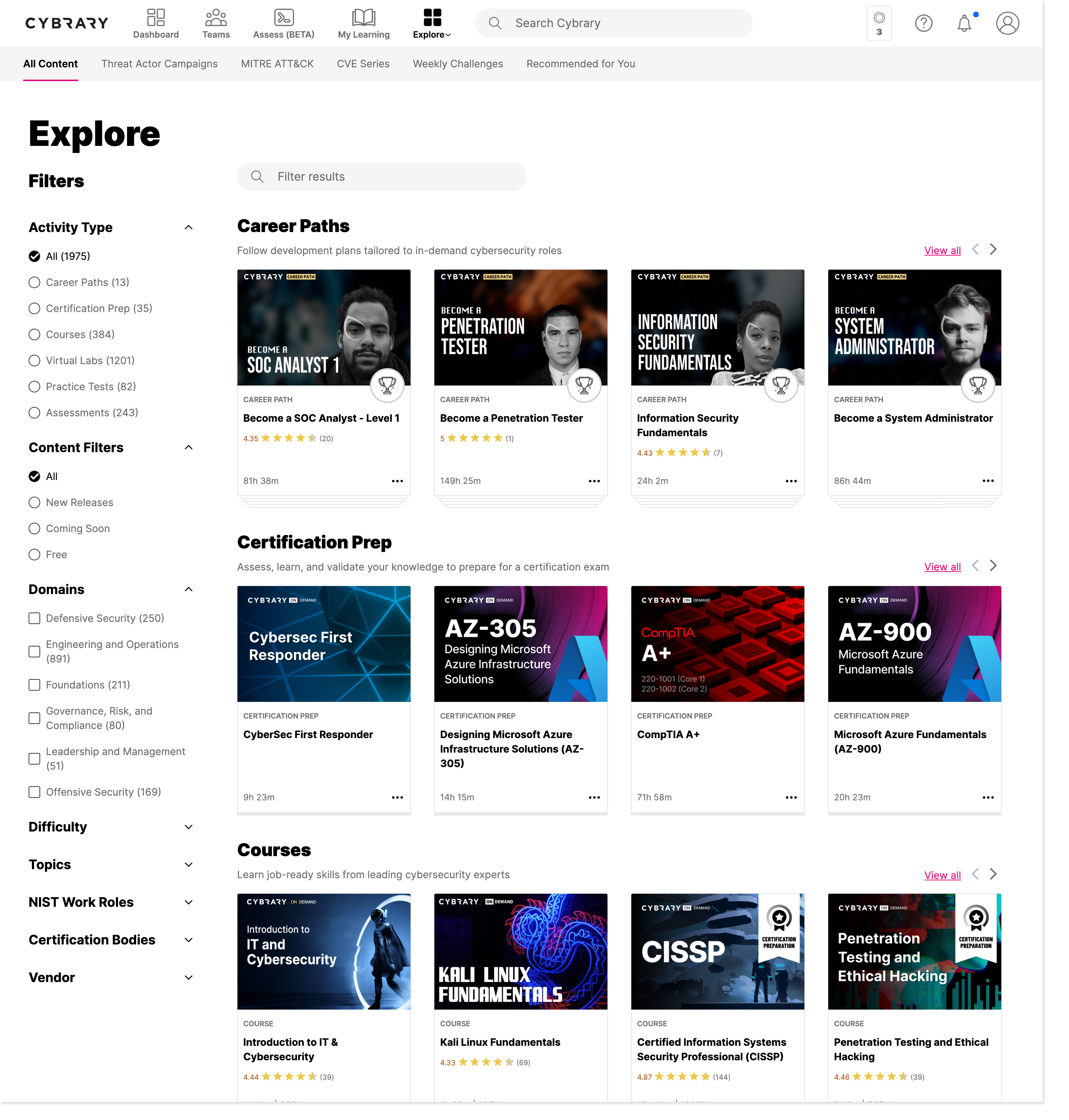Viewport: 1069px width, 1120px height.
Task: Collapse the Activity Type filter section
Action: (x=189, y=227)
